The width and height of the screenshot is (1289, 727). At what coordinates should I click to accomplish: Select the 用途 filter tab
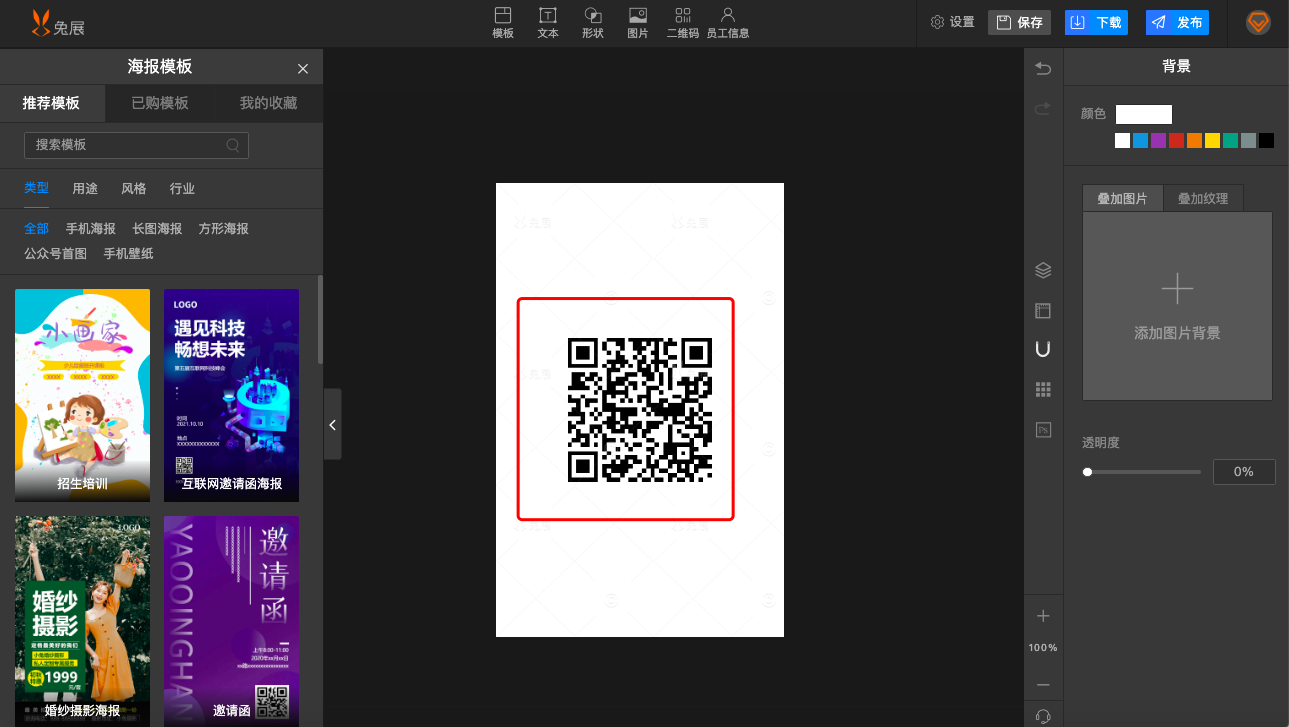(x=85, y=188)
